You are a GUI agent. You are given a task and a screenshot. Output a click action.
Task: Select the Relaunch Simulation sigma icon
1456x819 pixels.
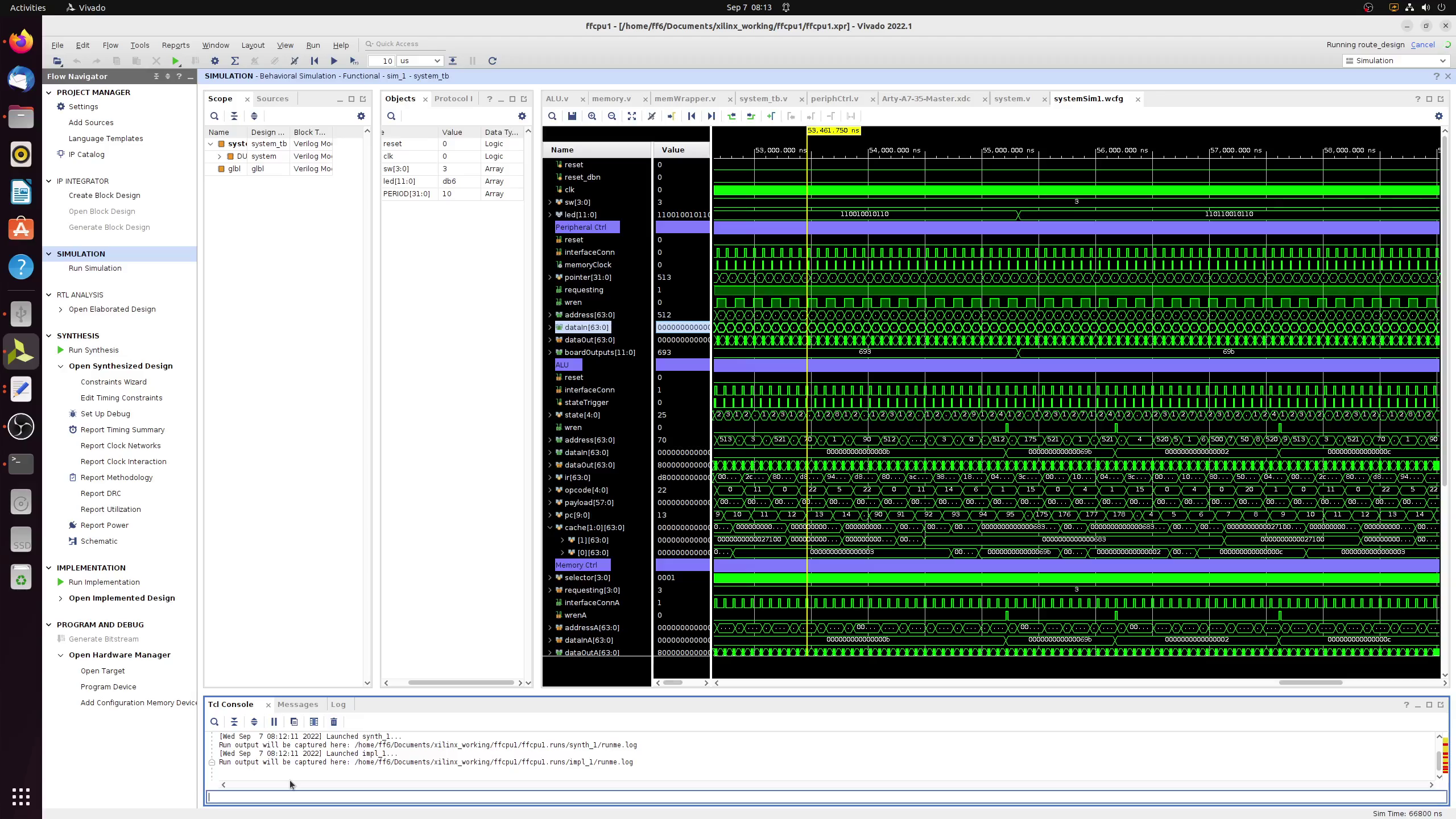click(235, 61)
